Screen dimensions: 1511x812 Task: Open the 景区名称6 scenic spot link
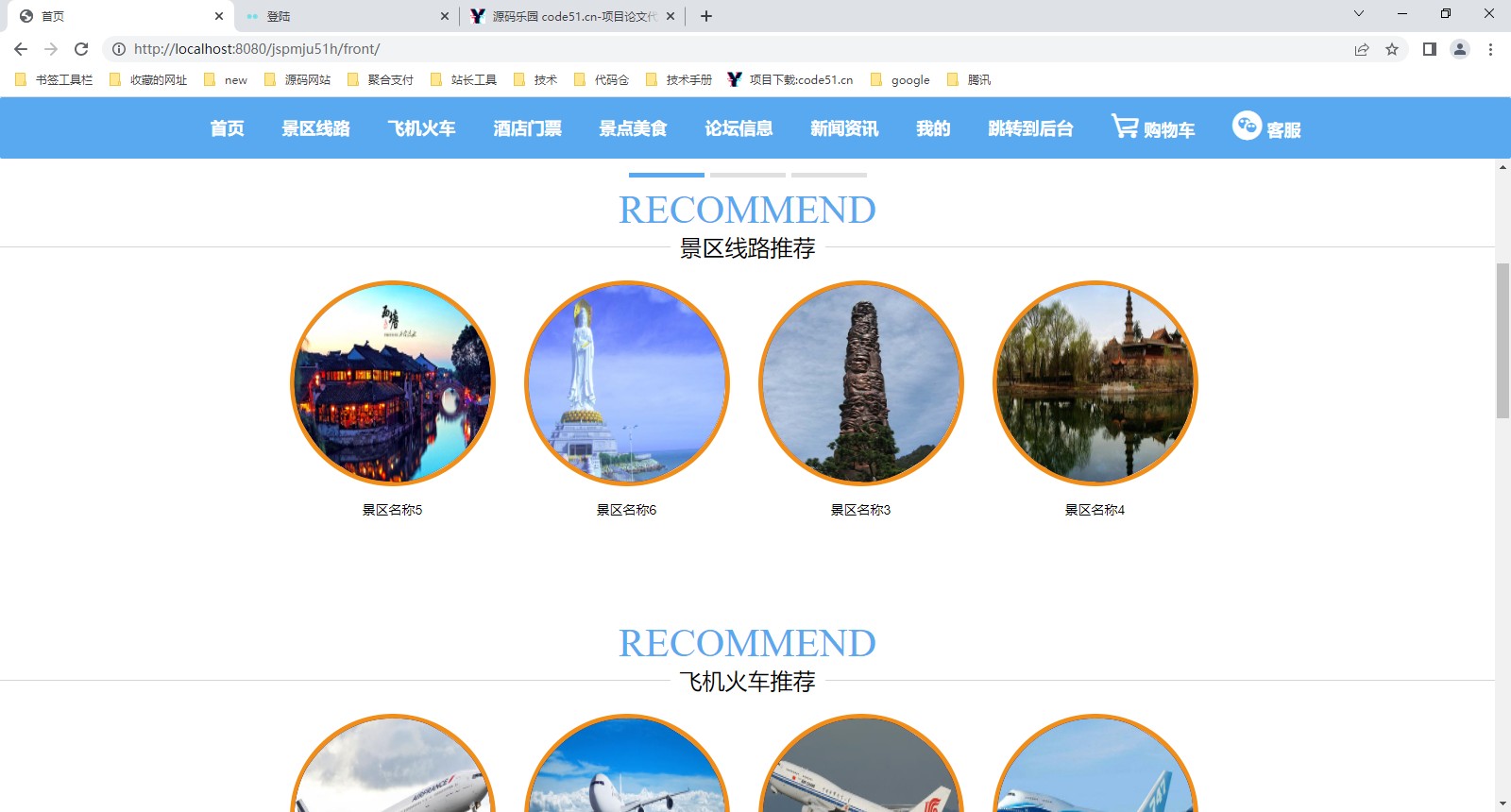(626, 510)
